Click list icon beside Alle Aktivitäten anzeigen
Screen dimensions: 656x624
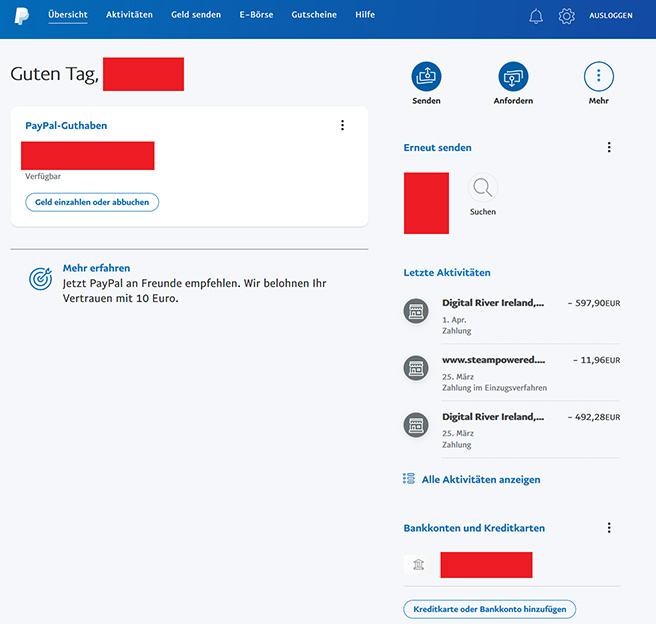pos(409,478)
